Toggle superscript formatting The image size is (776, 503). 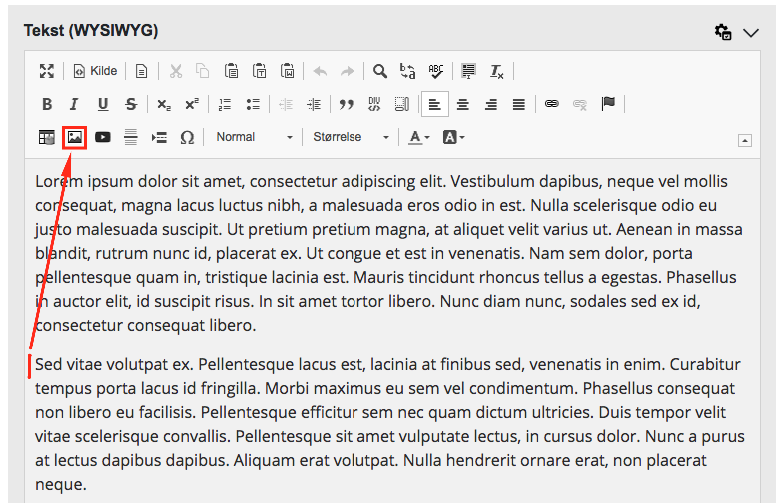coord(192,104)
